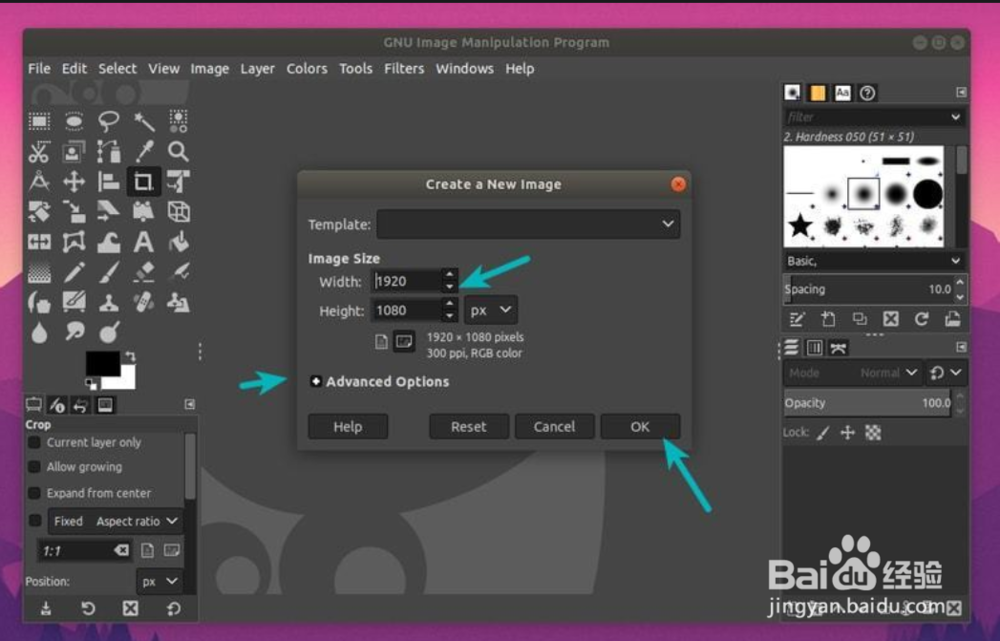Select the Gradient tool

[x=40, y=272]
